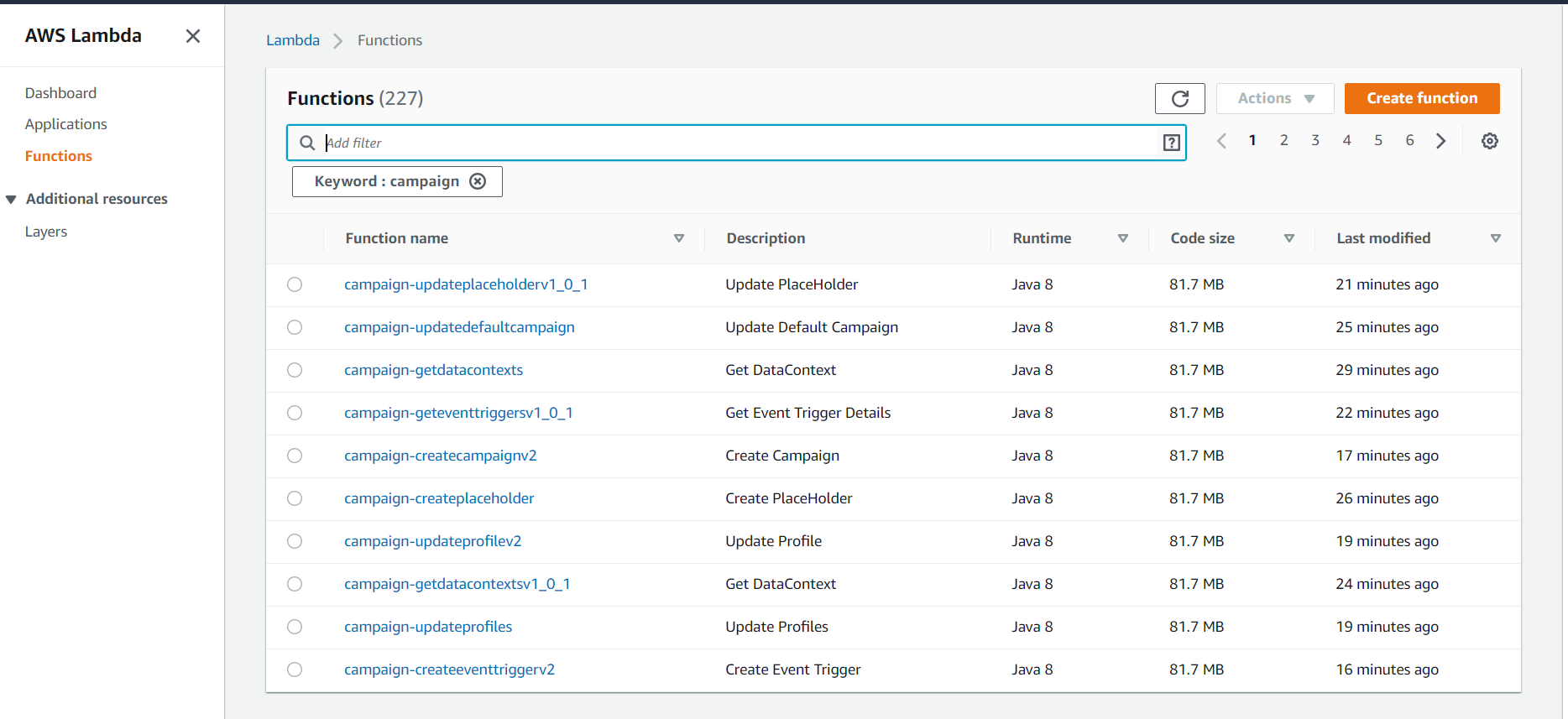
Task: Open the campaign-getdatacontexts function link
Action: [433, 370]
